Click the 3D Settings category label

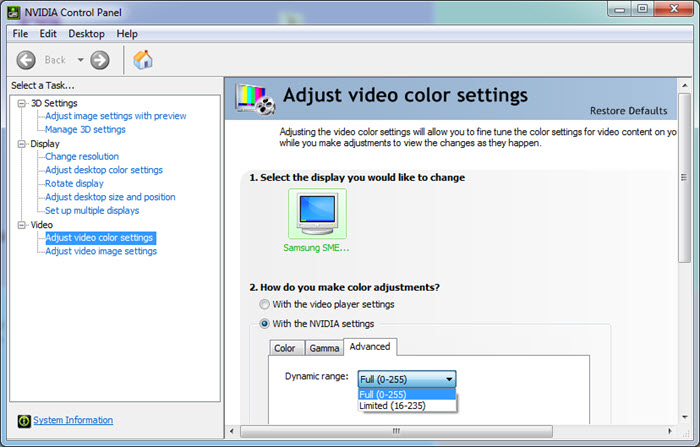tap(54, 103)
